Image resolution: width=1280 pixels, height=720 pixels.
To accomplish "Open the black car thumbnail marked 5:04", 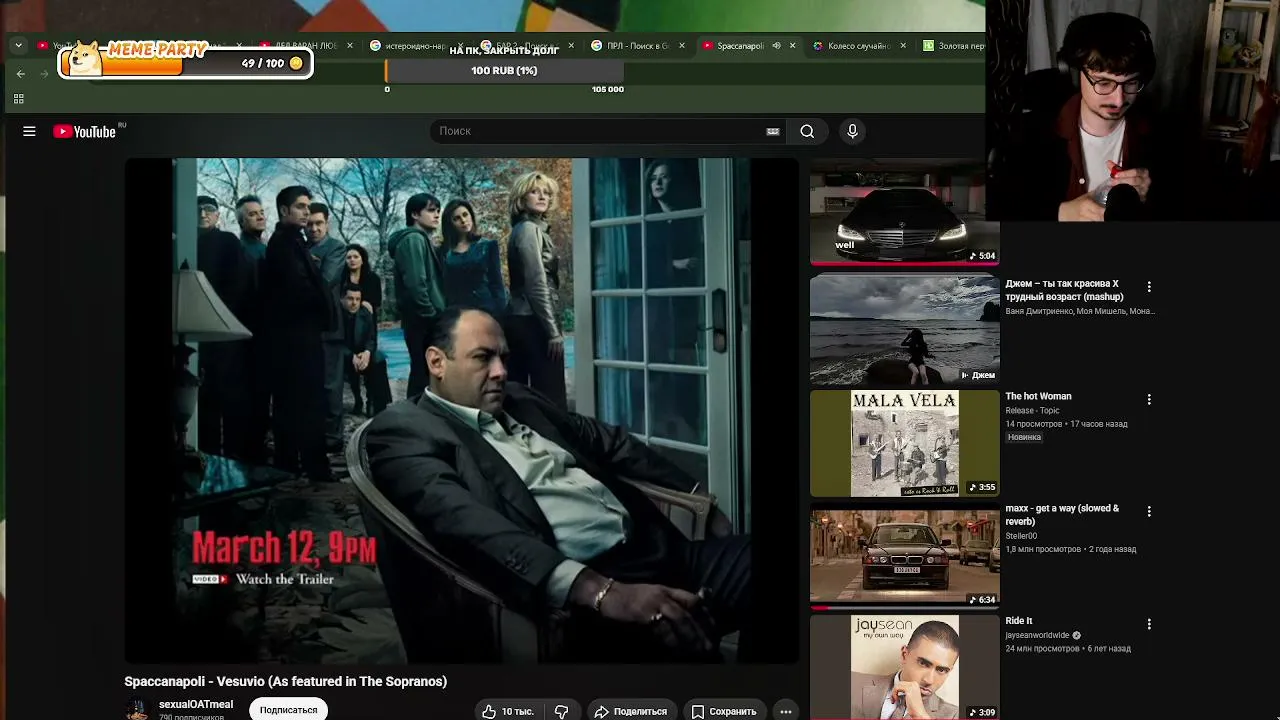I will click(904, 212).
